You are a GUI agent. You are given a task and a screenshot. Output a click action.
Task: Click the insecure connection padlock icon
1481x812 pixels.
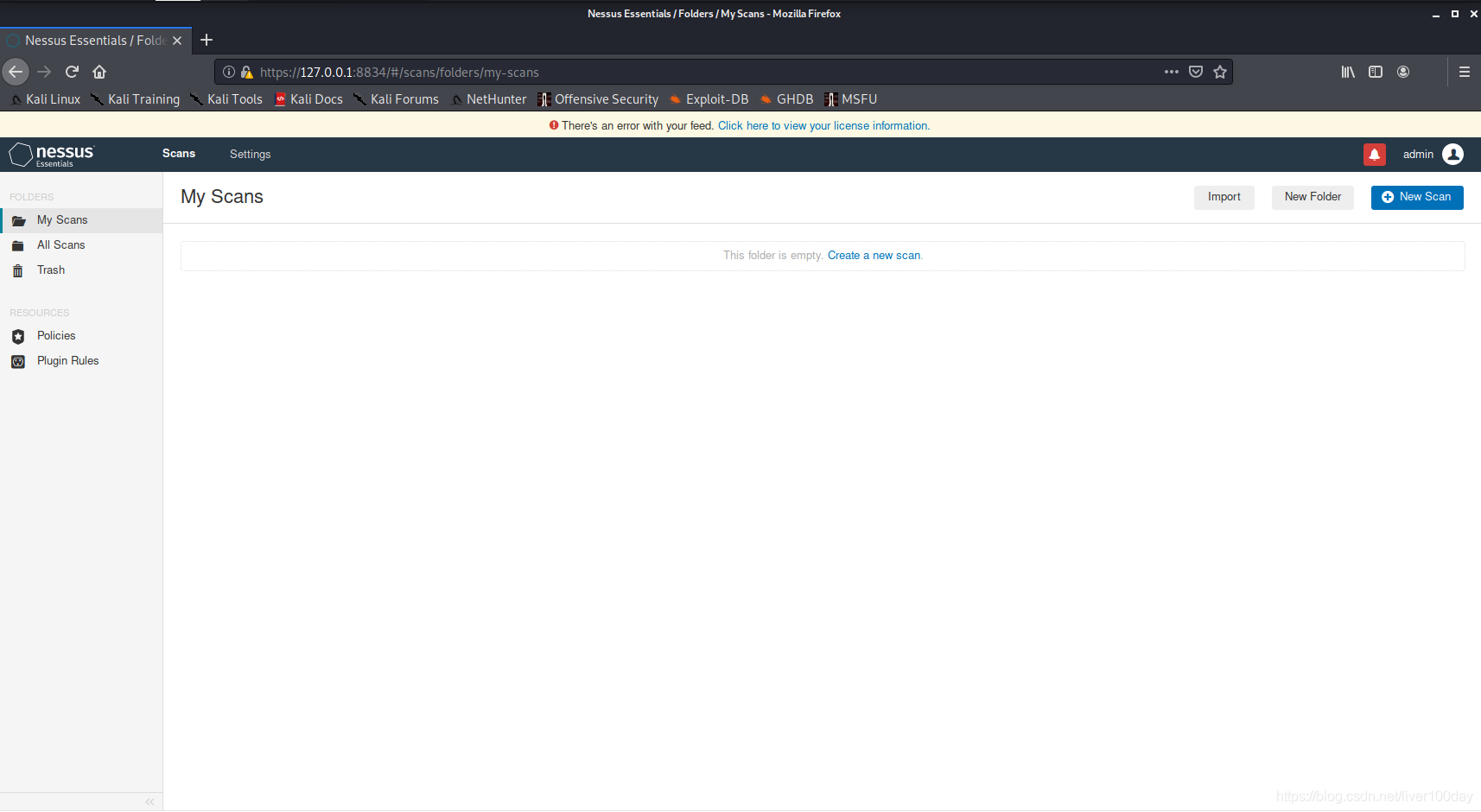[x=246, y=72]
